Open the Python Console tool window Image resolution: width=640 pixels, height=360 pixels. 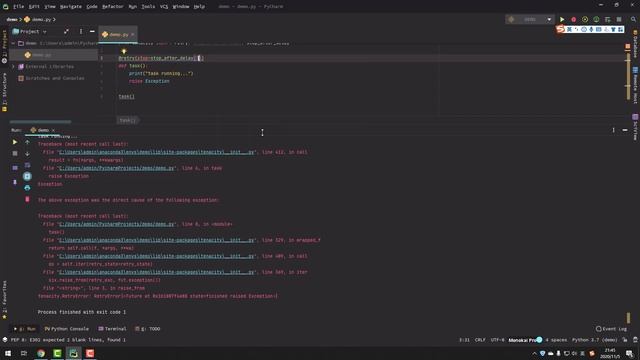click(66, 329)
